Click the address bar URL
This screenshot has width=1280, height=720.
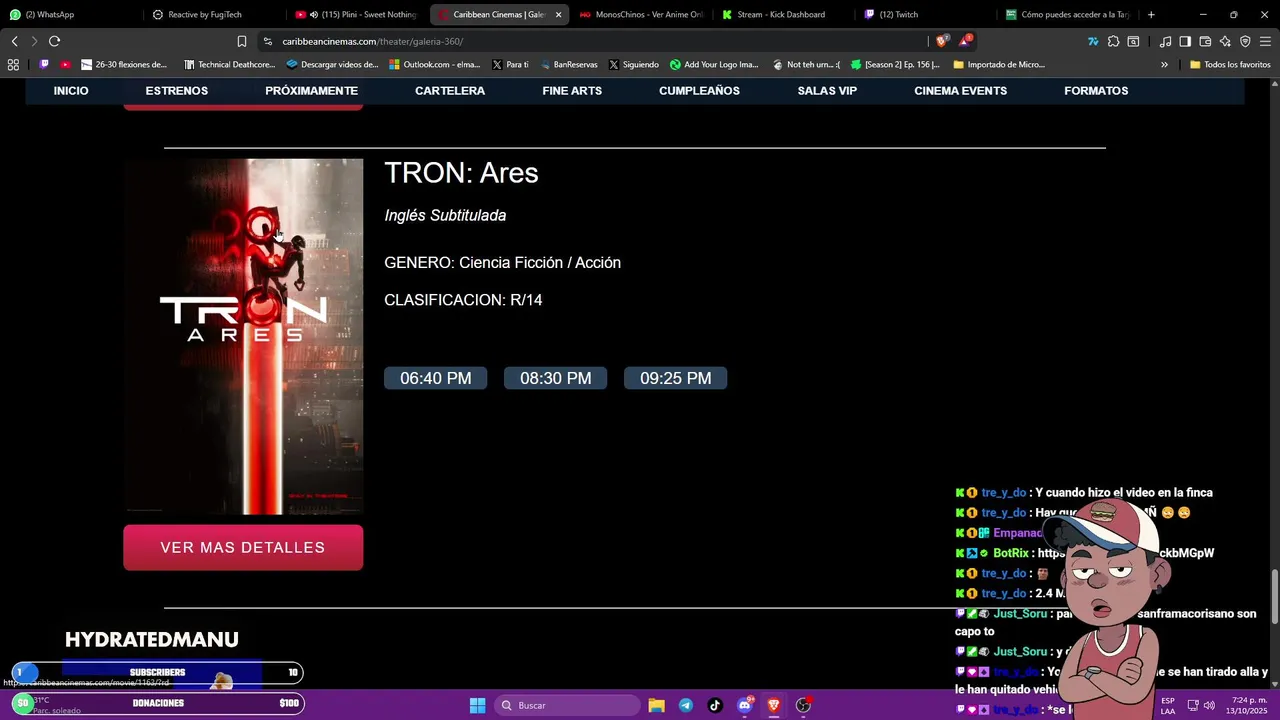point(372,41)
